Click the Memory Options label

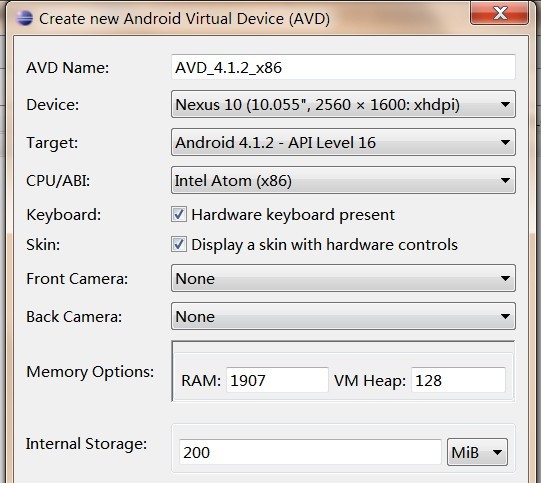[x=90, y=372]
